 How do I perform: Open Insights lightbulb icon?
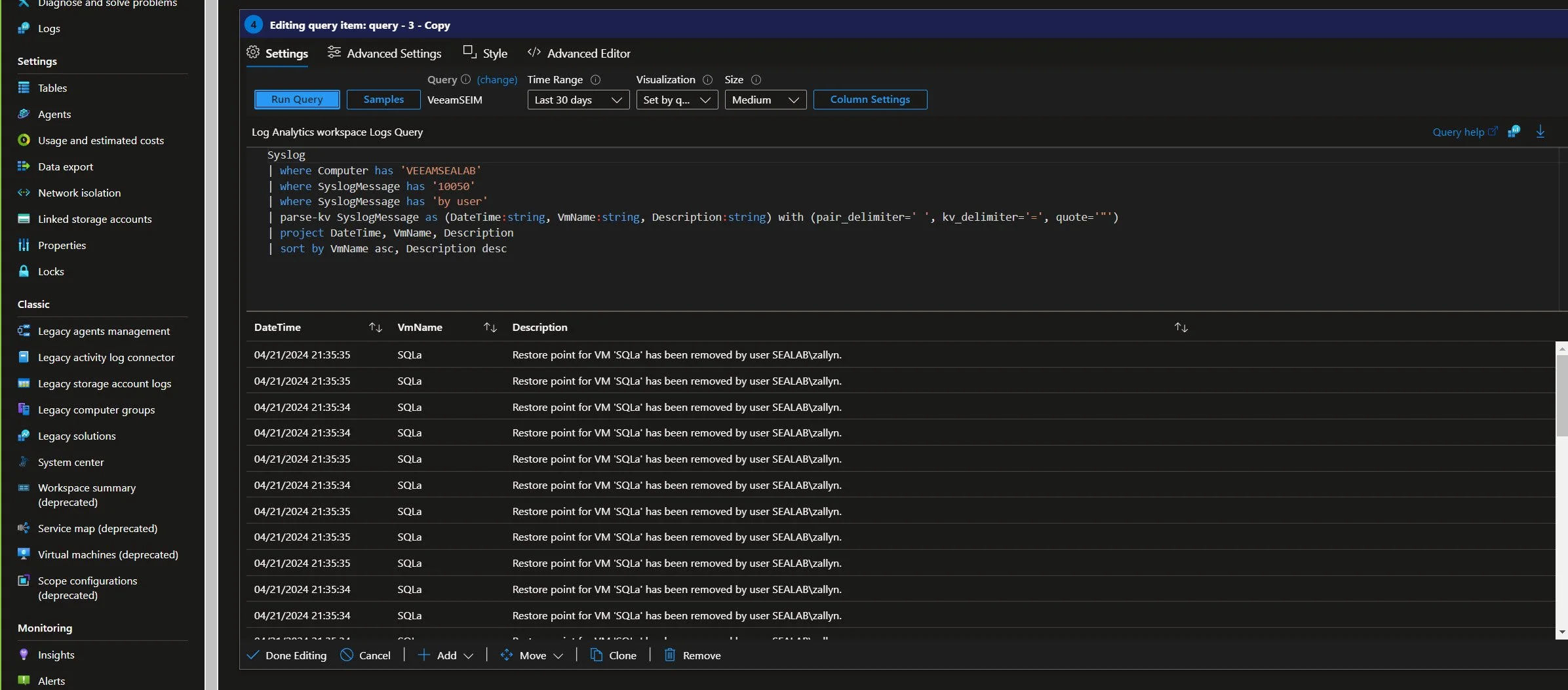tap(24, 655)
